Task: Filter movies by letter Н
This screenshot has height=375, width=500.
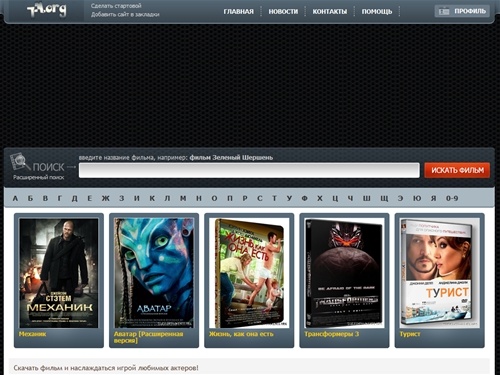Action: [199, 198]
